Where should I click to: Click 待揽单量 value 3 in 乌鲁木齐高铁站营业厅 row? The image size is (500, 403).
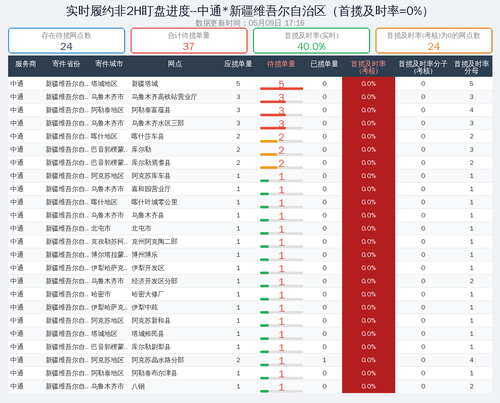pyautogui.click(x=281, y=97)
